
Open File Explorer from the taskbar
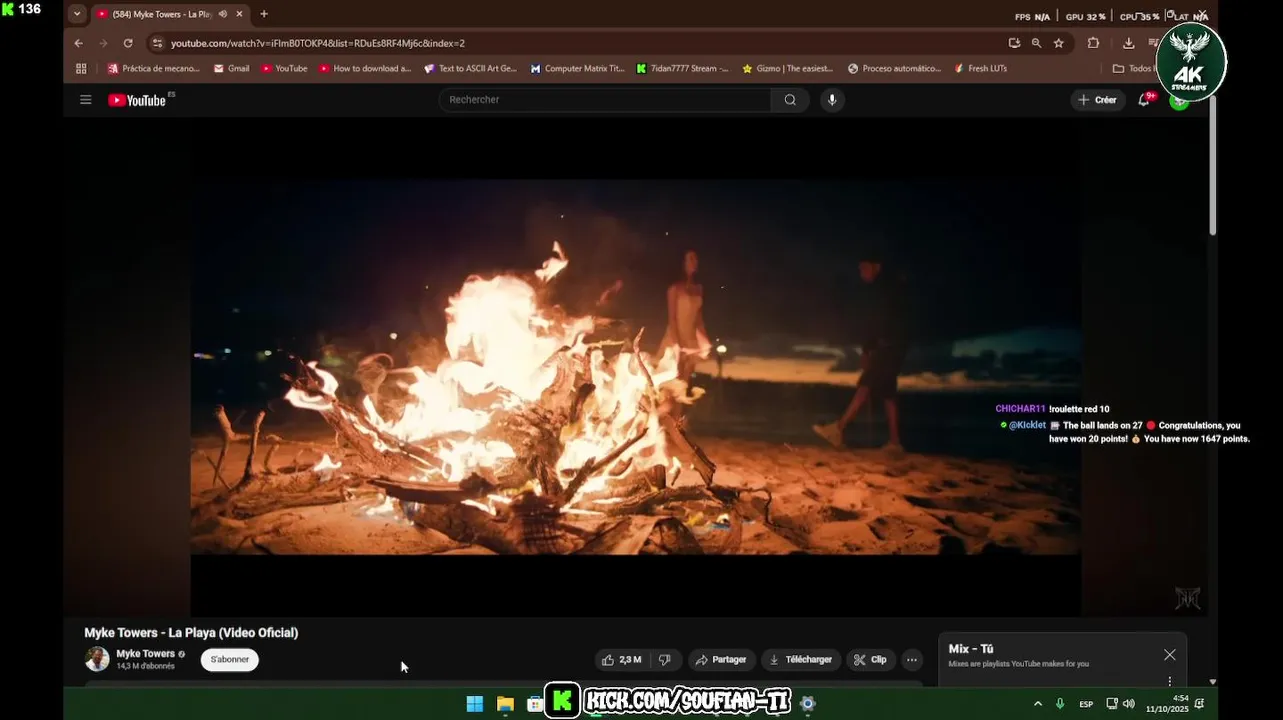click(x=505, y=703)
